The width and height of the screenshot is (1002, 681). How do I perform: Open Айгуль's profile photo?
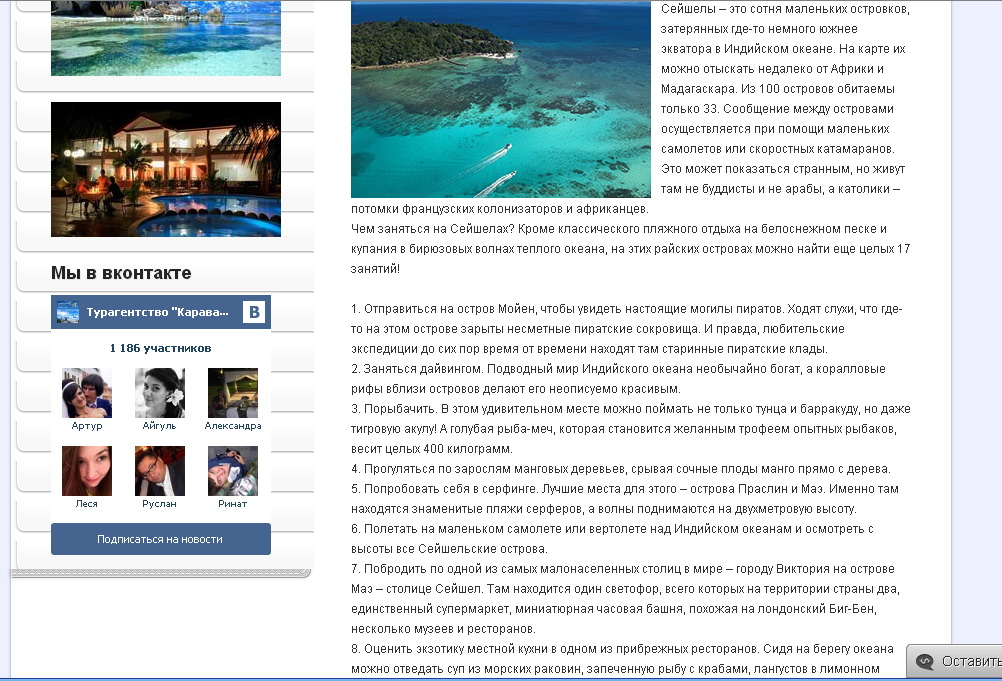[160, 393]
